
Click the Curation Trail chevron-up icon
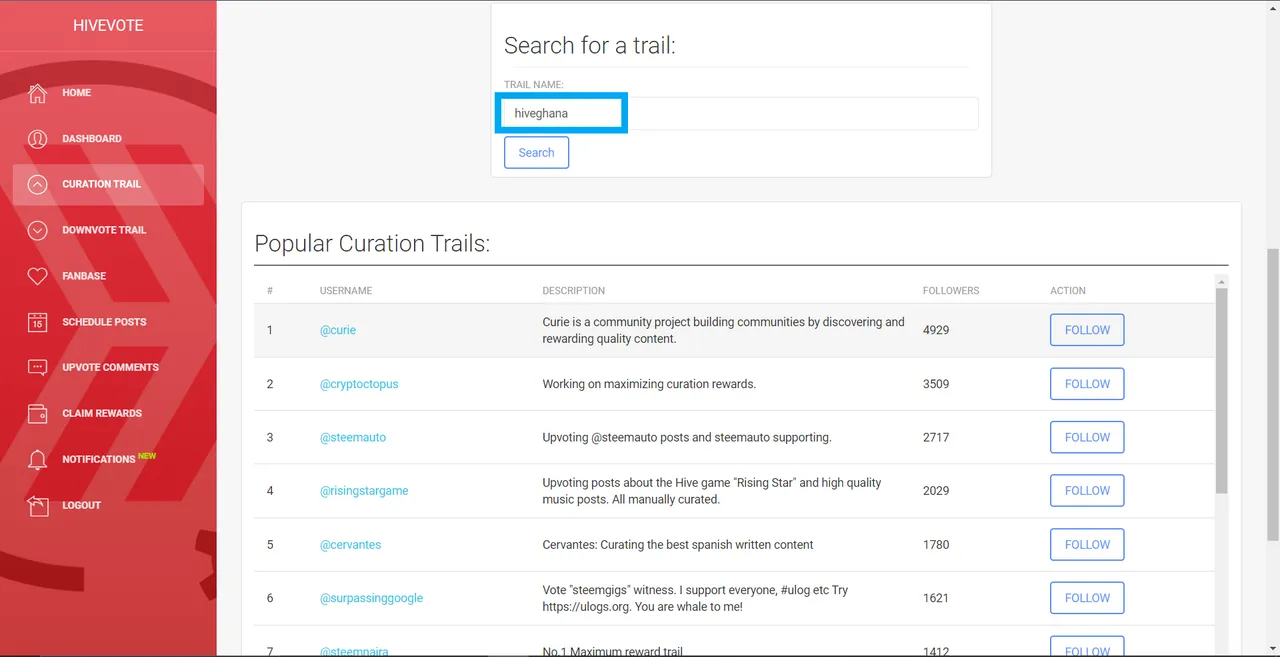click(x=37, y=184)
